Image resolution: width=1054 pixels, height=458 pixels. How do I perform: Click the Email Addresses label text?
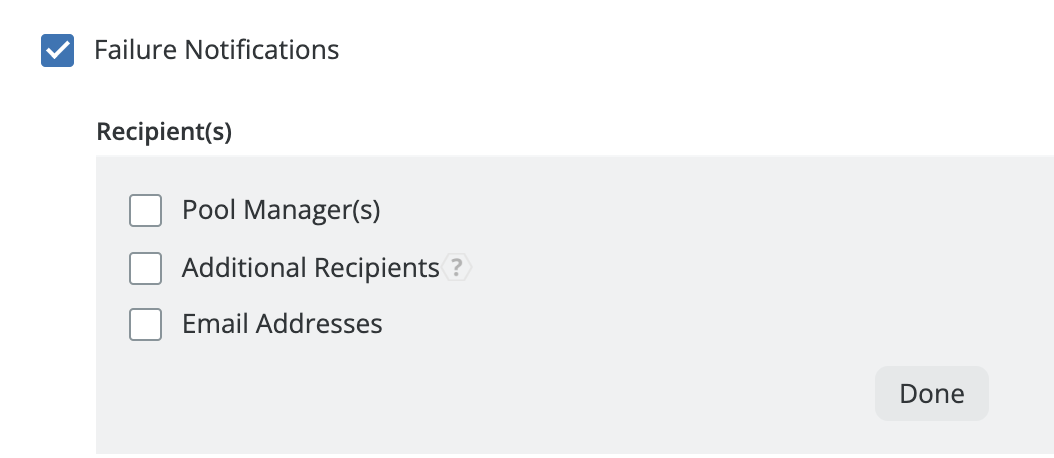pyautogui.click(x=282, y=324)
